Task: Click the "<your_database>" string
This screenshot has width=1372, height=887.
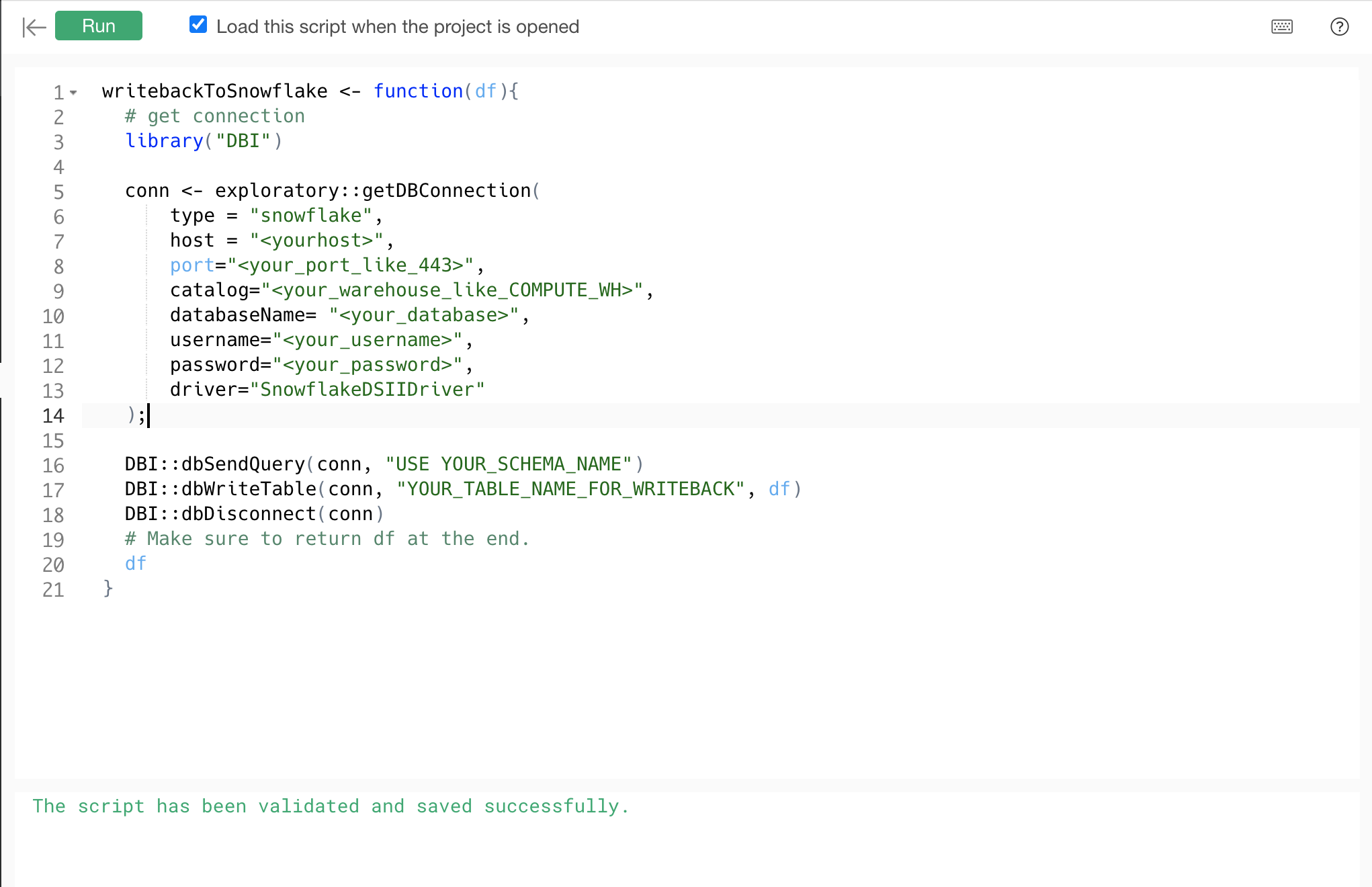Action: 424,315
